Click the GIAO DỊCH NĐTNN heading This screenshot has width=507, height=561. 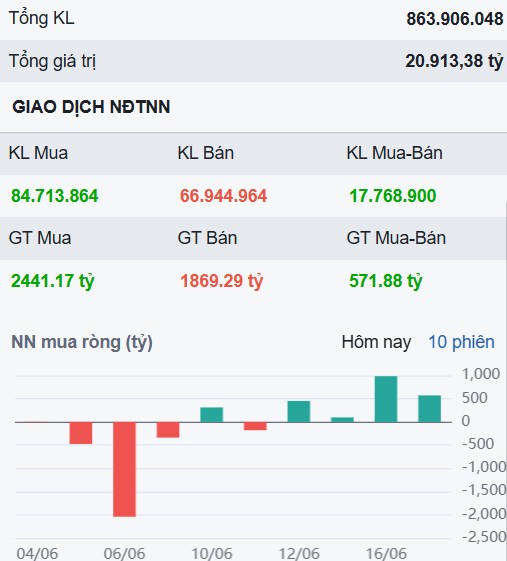tap(91, 107)
